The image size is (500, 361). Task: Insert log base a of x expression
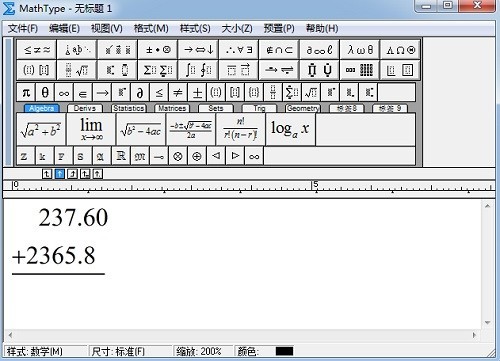290,129
